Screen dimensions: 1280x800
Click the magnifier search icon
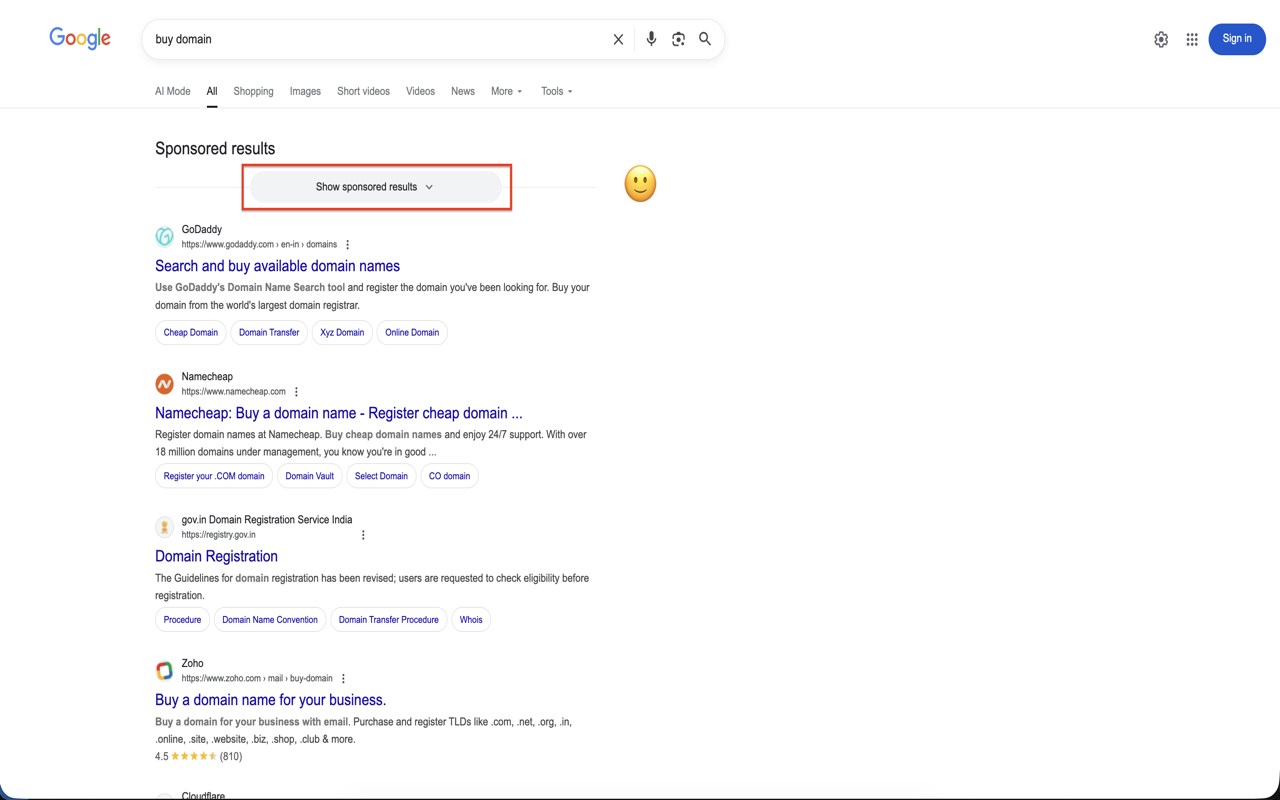click(705, 39)
